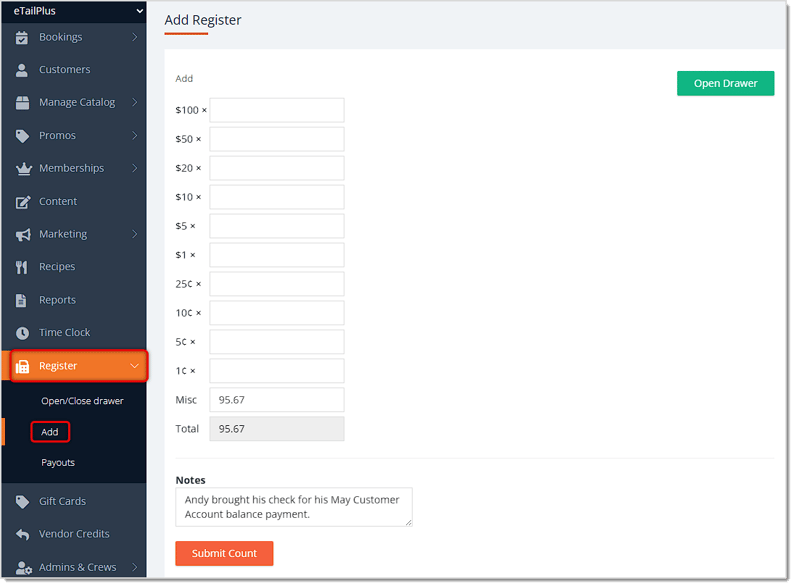Viewport: 794px width, 586px height.
Task: Focus the 25¢ count field
Action: click(277, 284)
